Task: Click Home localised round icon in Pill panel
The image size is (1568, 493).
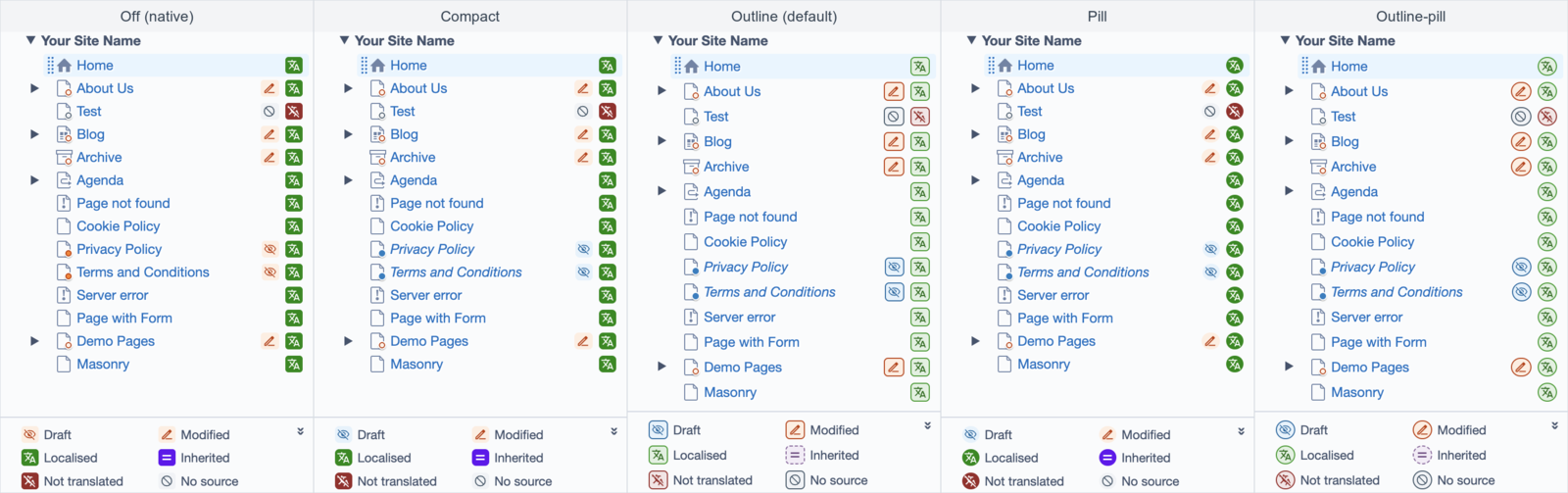Action: 1235,66
